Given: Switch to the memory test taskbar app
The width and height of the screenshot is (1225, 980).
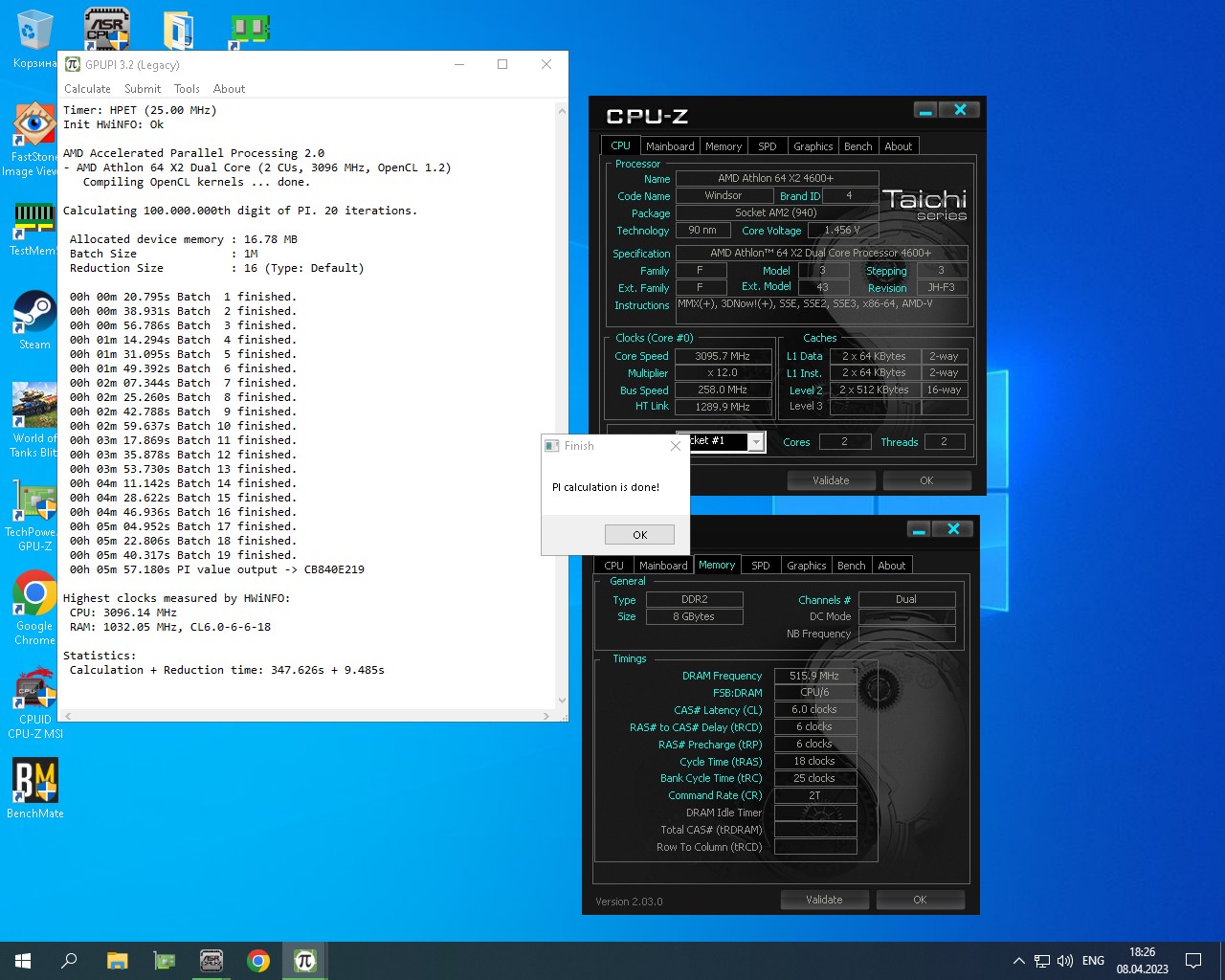Looking at the screenshot, I should [164, 961].
